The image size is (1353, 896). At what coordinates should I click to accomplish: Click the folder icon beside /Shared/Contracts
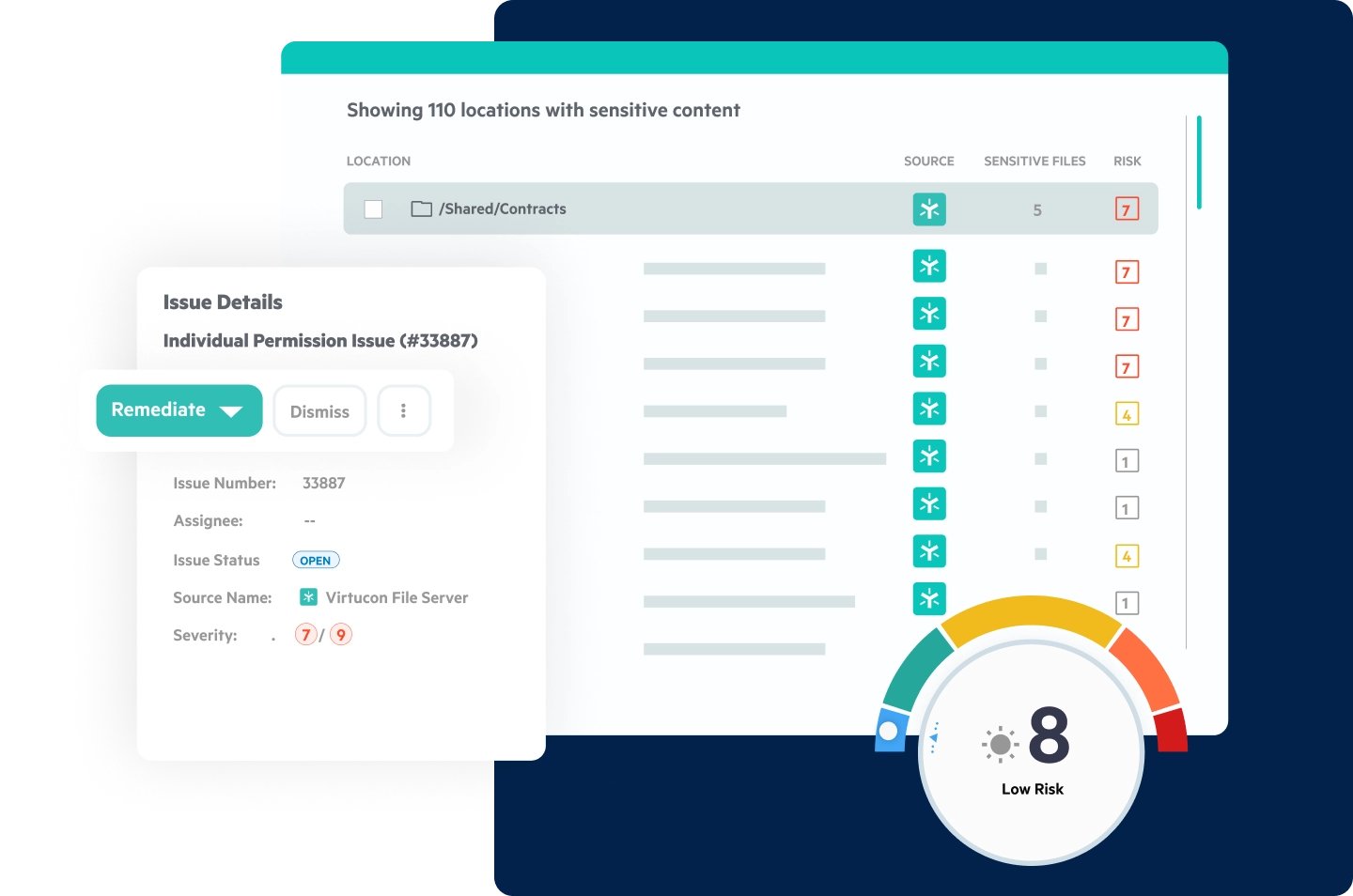[421, 209]
